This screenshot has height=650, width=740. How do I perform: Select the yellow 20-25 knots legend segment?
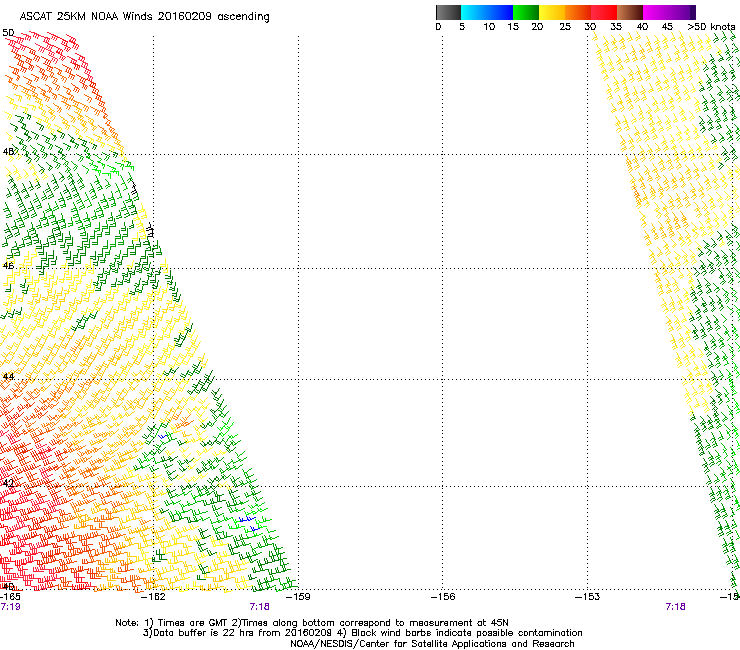pyautogui.click(x=552, y=12)
